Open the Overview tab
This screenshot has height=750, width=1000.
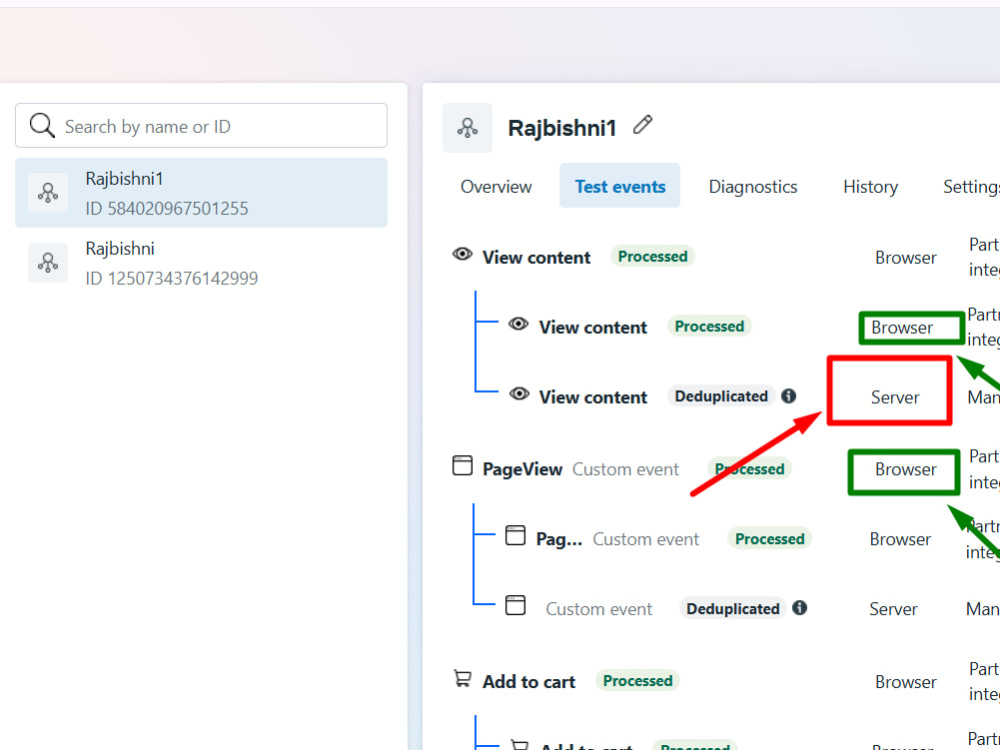496,186
